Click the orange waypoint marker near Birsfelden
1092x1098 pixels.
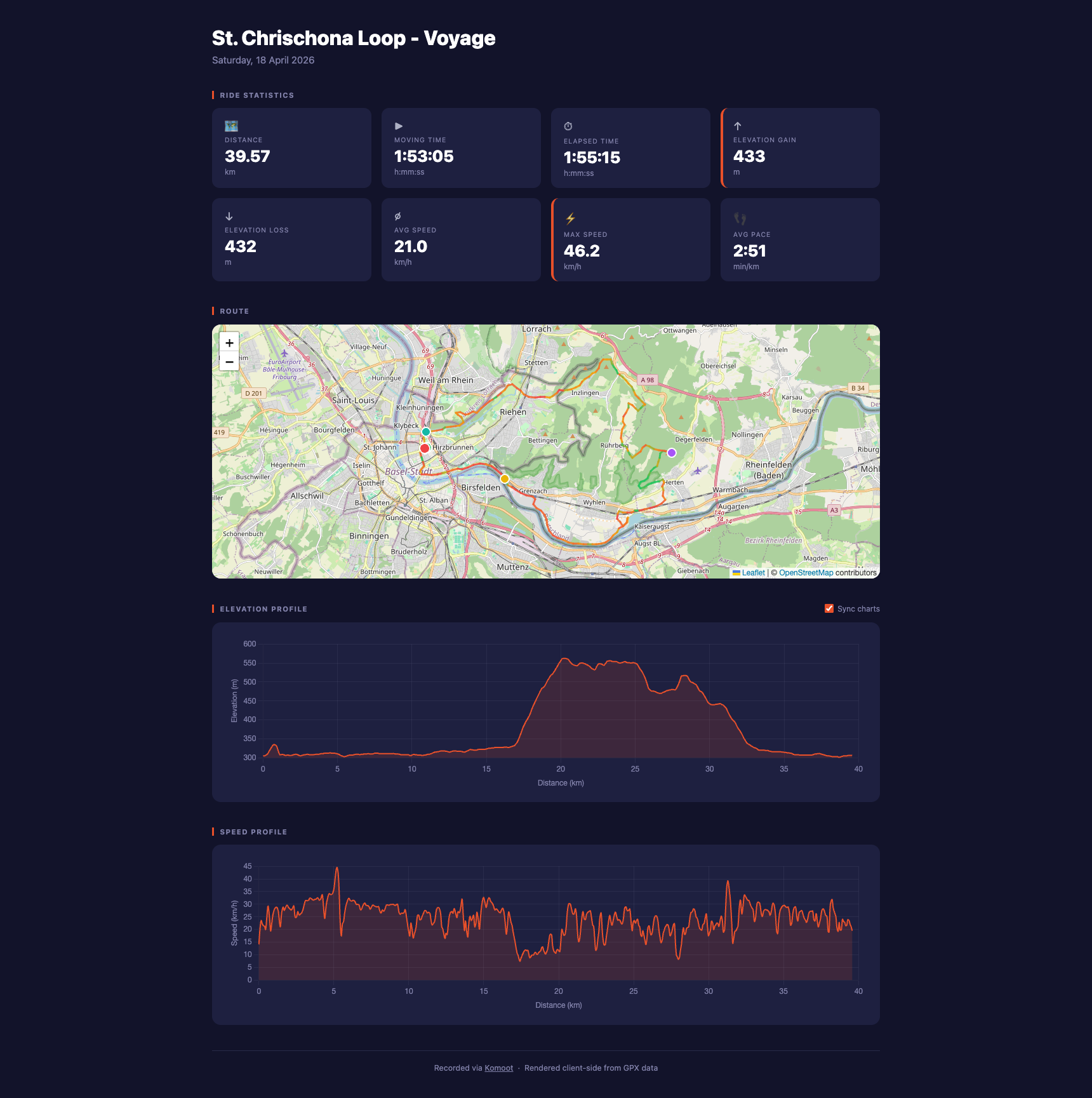point(505,479)
